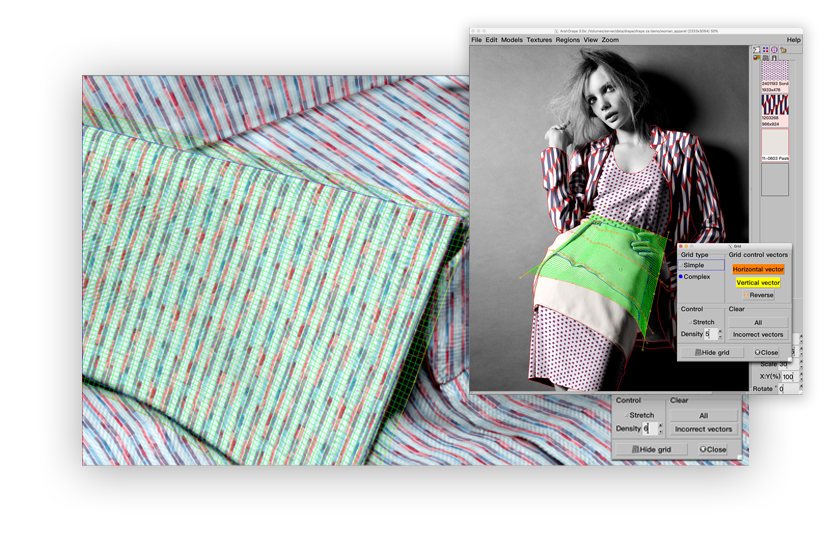Open the Regions menu
The width and height of the screenshot is (830, 543).
pyautogui.click(x=567, y=40)
